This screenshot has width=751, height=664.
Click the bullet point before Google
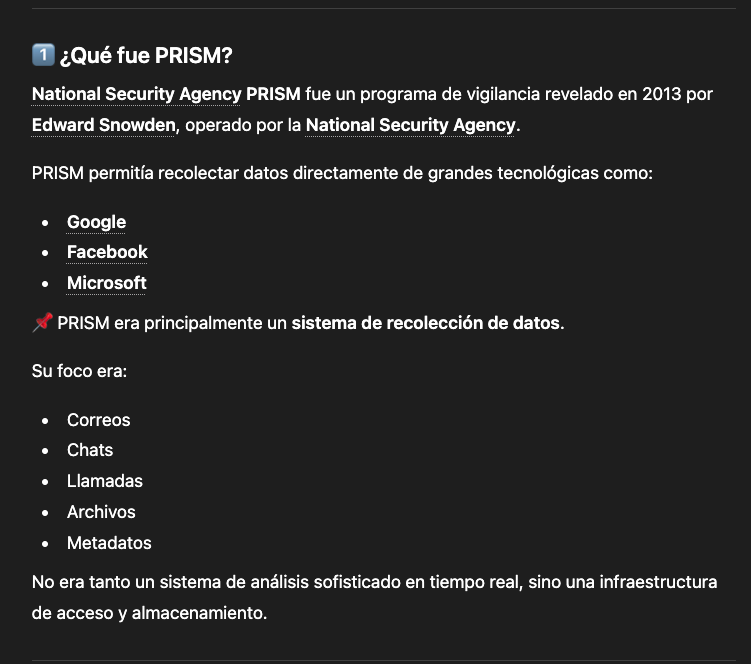coord(45,223)
